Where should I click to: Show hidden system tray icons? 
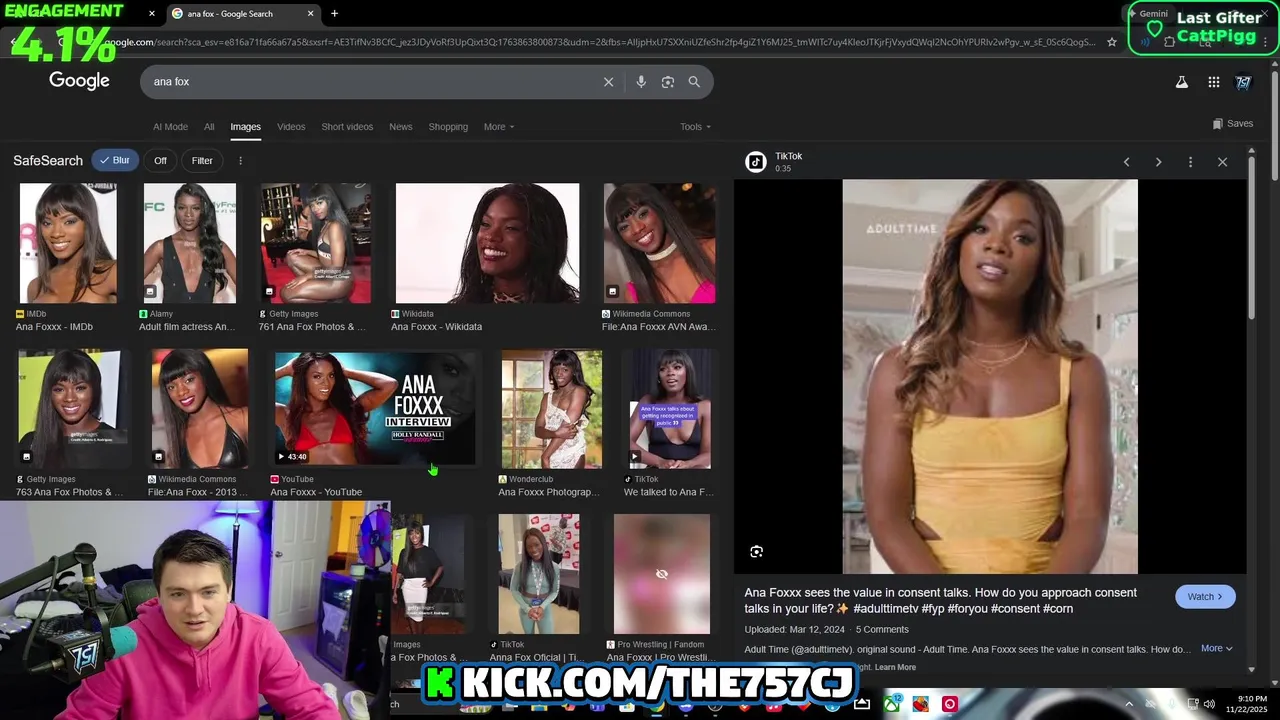pyautogui.click(x=1129, y=704)
